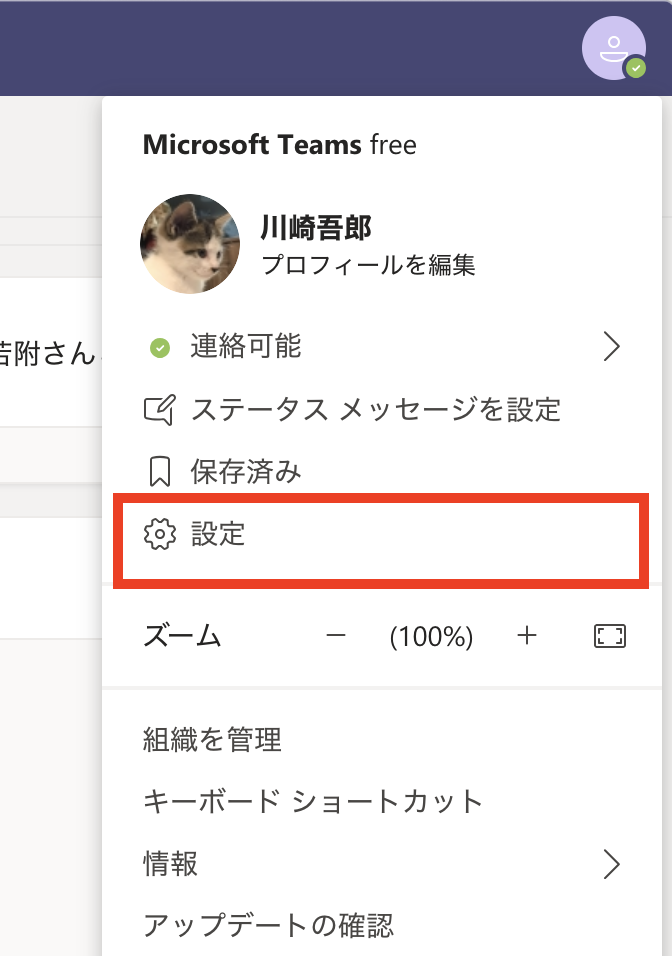Zoom in with the plus icon
Image resolution: width=672 pixels, height=956 pixels.
coord(527,636)
